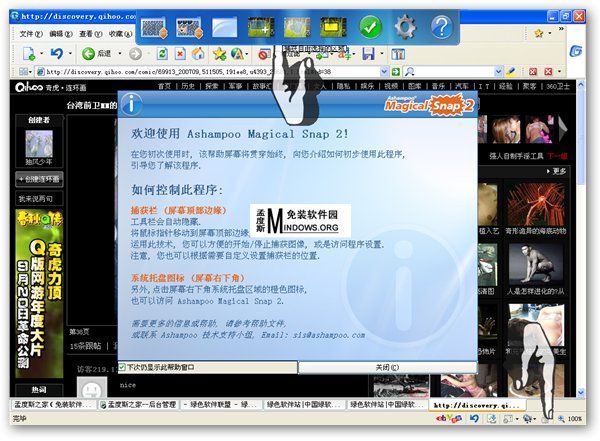Click the blue undo arrow in toolbar
600x441 pixels.
[57, 53]
